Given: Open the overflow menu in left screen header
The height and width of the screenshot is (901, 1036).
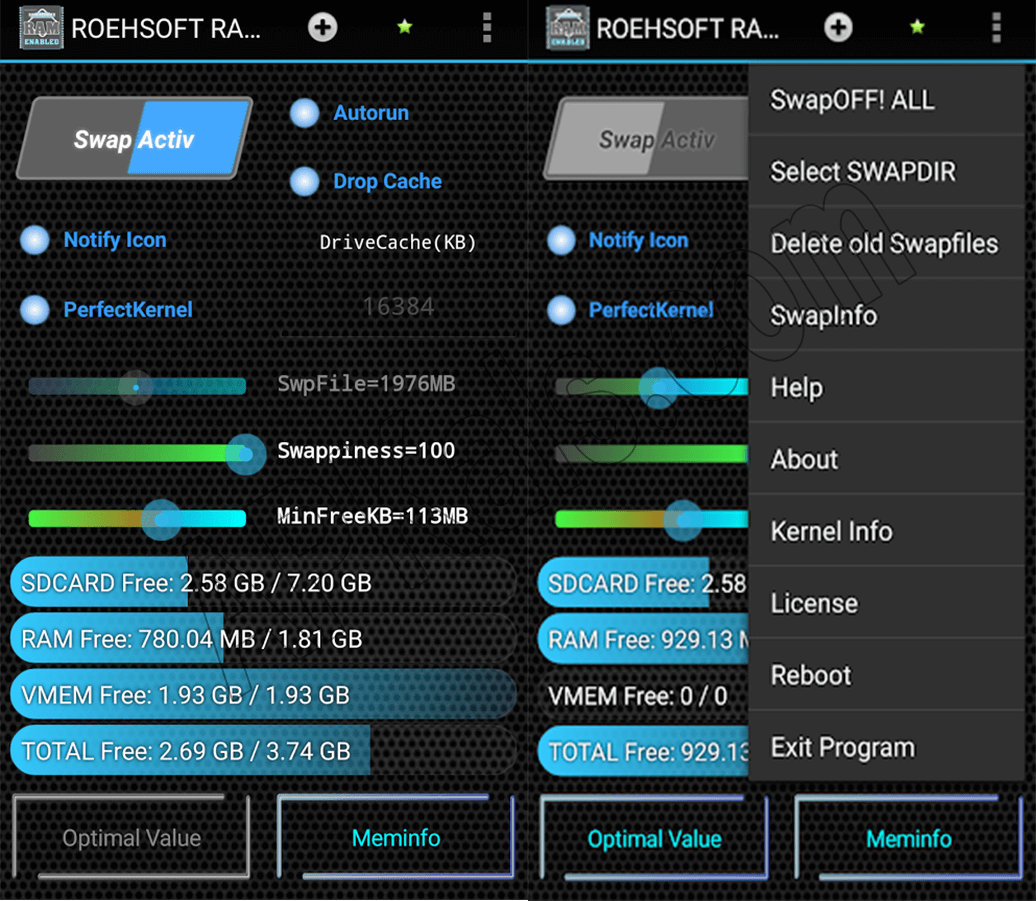Looking at the screenshot, I should pyautogui.click(x=487, y=28).
